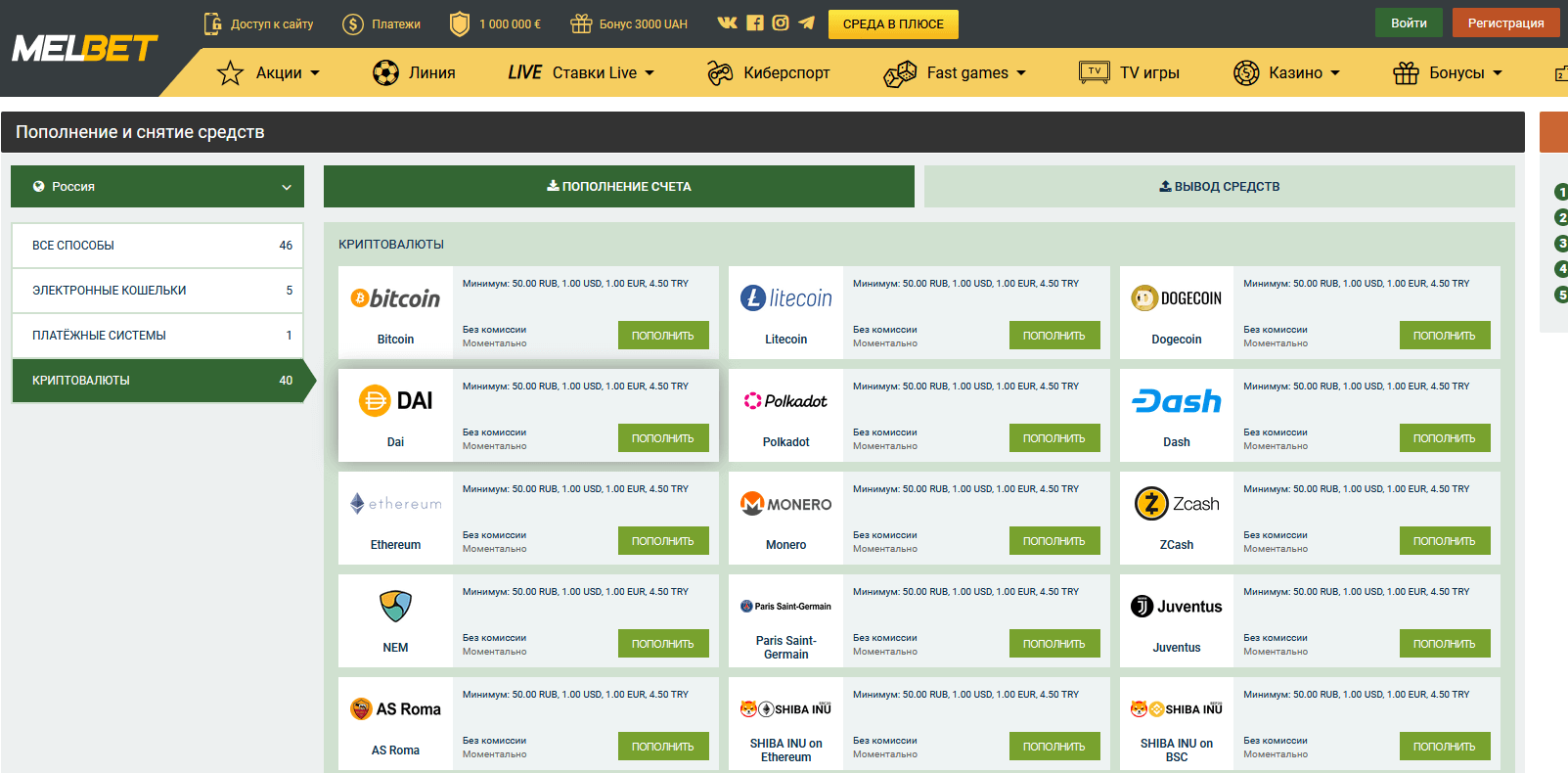Select the NEM logo
1568x773 pixels.
click(x=395, y=606)
